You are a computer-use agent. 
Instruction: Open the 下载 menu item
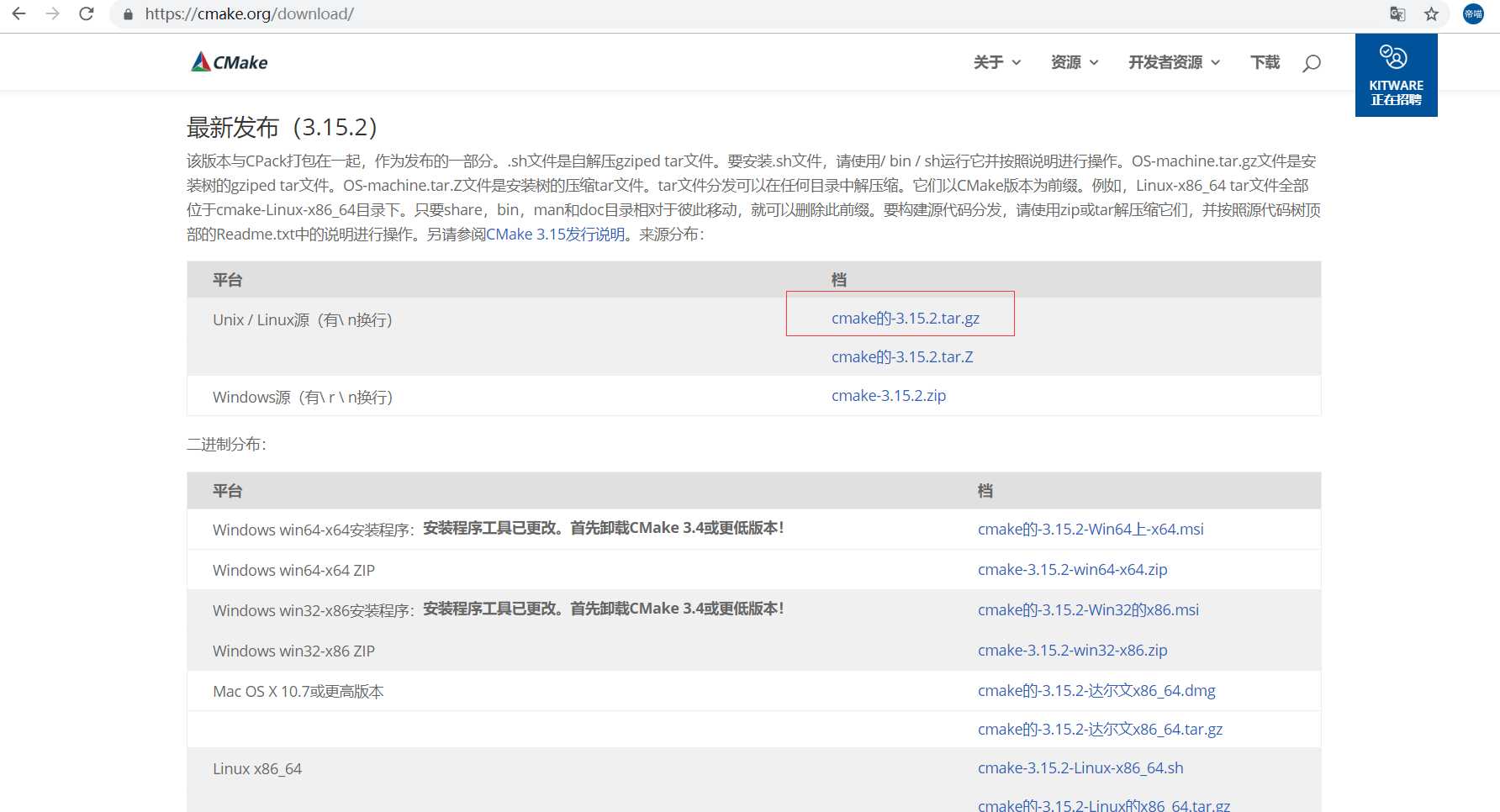coord(1265,62)
